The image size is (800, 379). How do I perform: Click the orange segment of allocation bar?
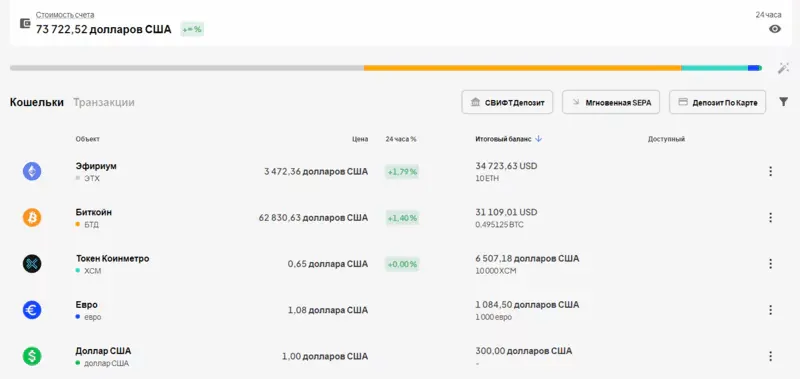(x=522, y=68)
